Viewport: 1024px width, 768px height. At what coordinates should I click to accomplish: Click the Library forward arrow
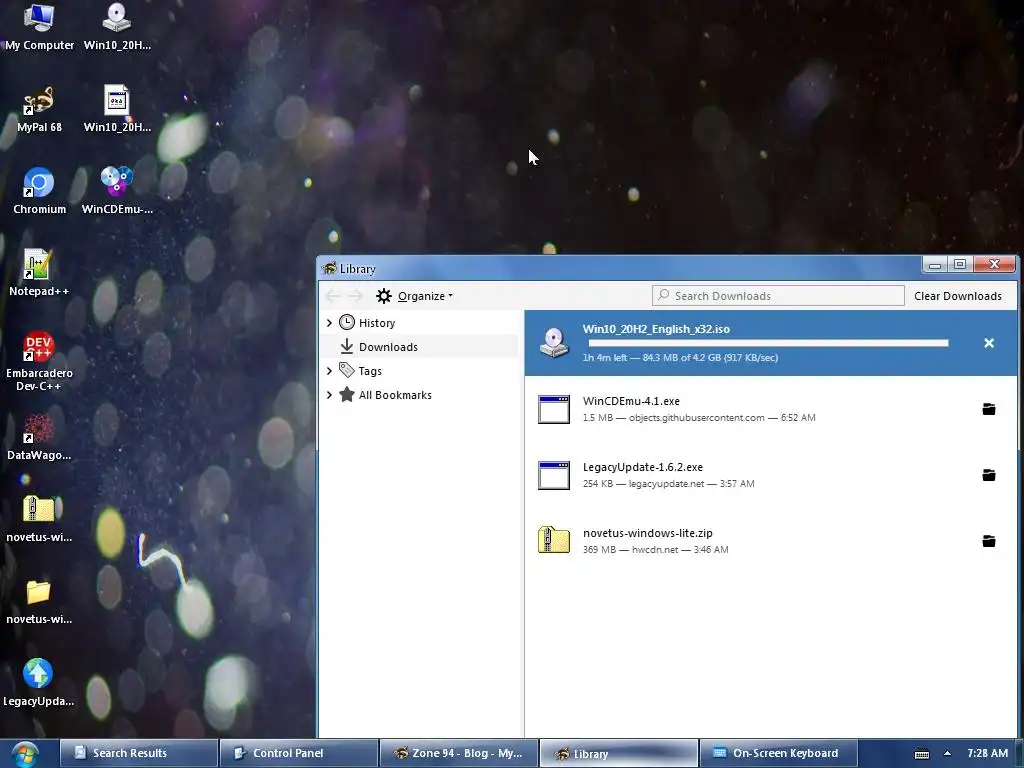[x=355, y=296]
